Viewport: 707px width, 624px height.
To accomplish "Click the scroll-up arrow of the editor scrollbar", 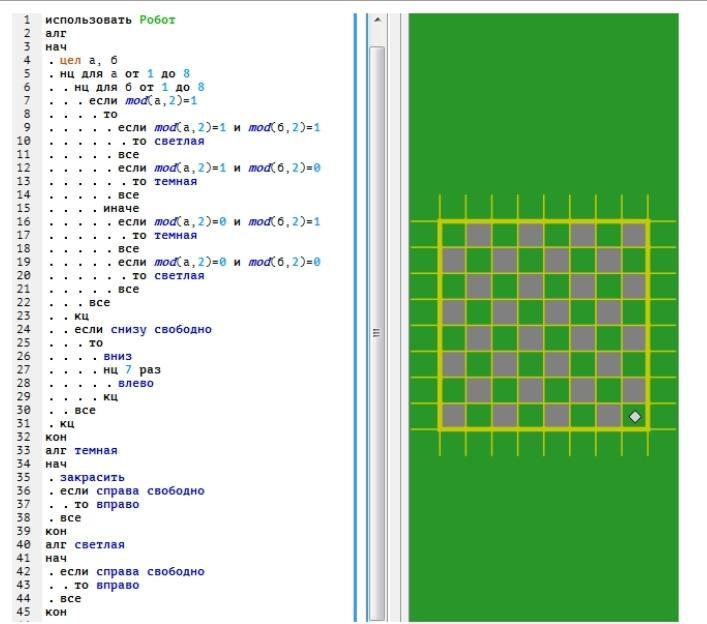I will (x=377, y=20).
